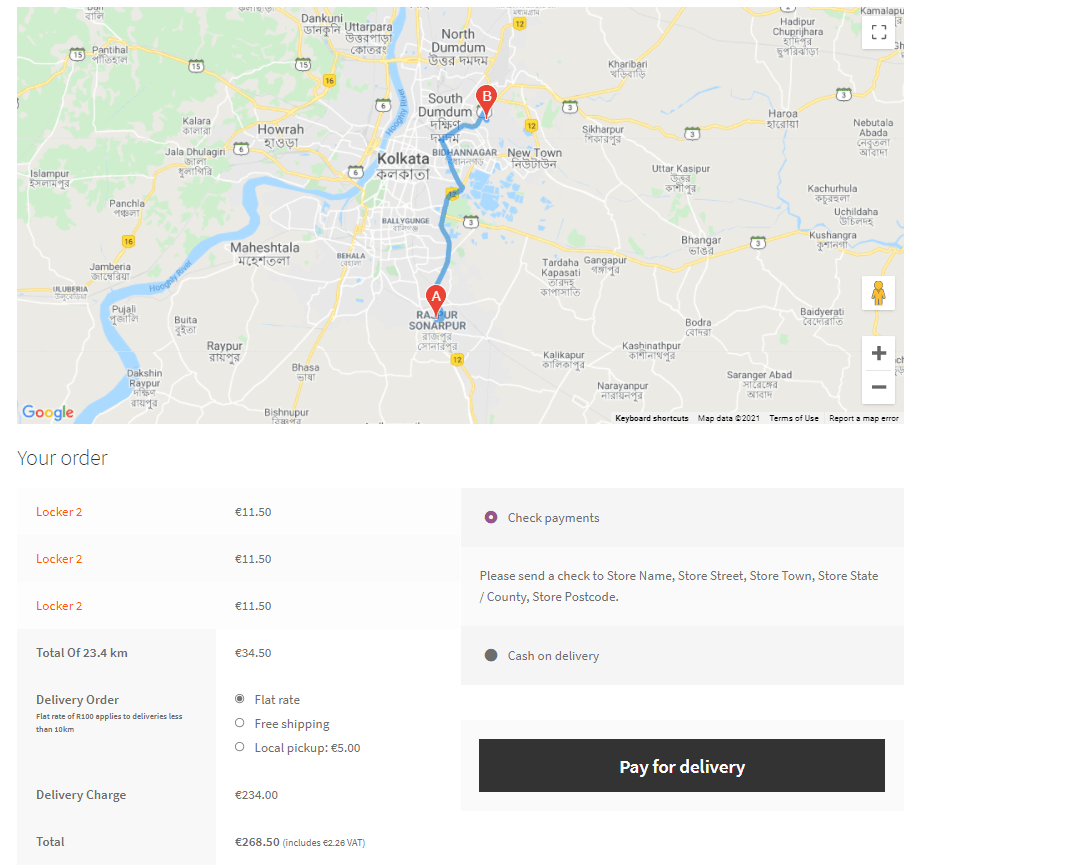1081x868 pixels.
Task: Click the Your order heading
Action: pos(62,458)
